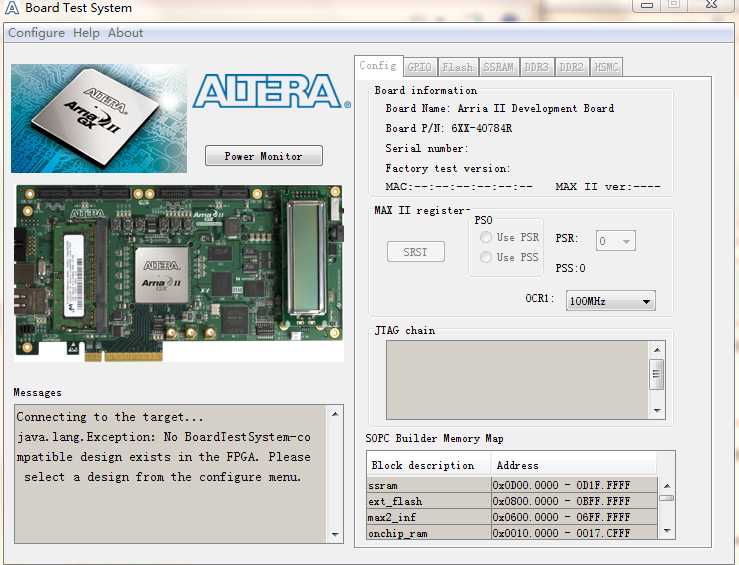Screen dimensions: 739x565
Task: Switch to the SSRAM tab
Action: [x=498, y=67]
